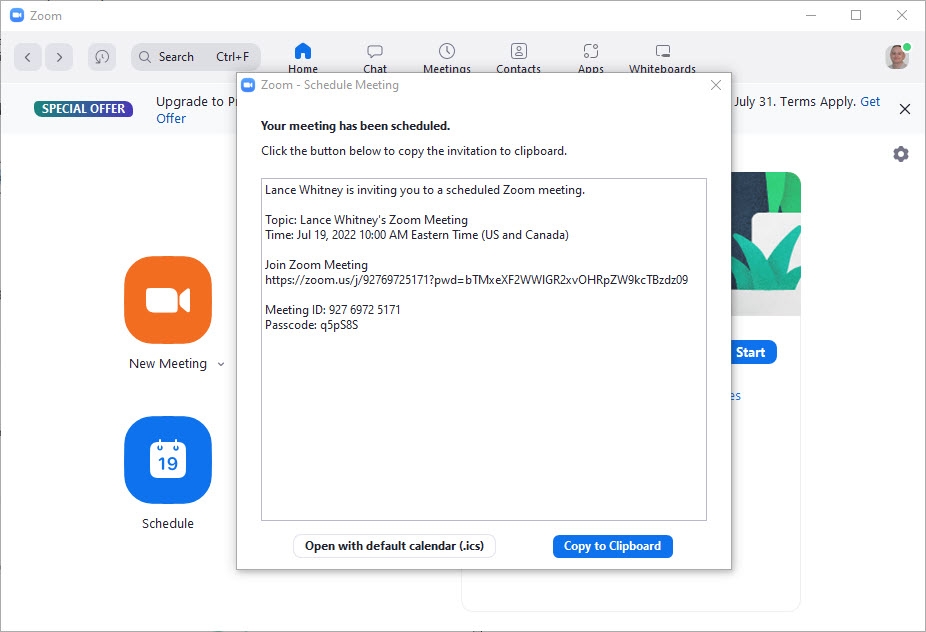This screenshot has width=926, height=632.
Task: Open the Meetings tab
Action: coord(447,58)
